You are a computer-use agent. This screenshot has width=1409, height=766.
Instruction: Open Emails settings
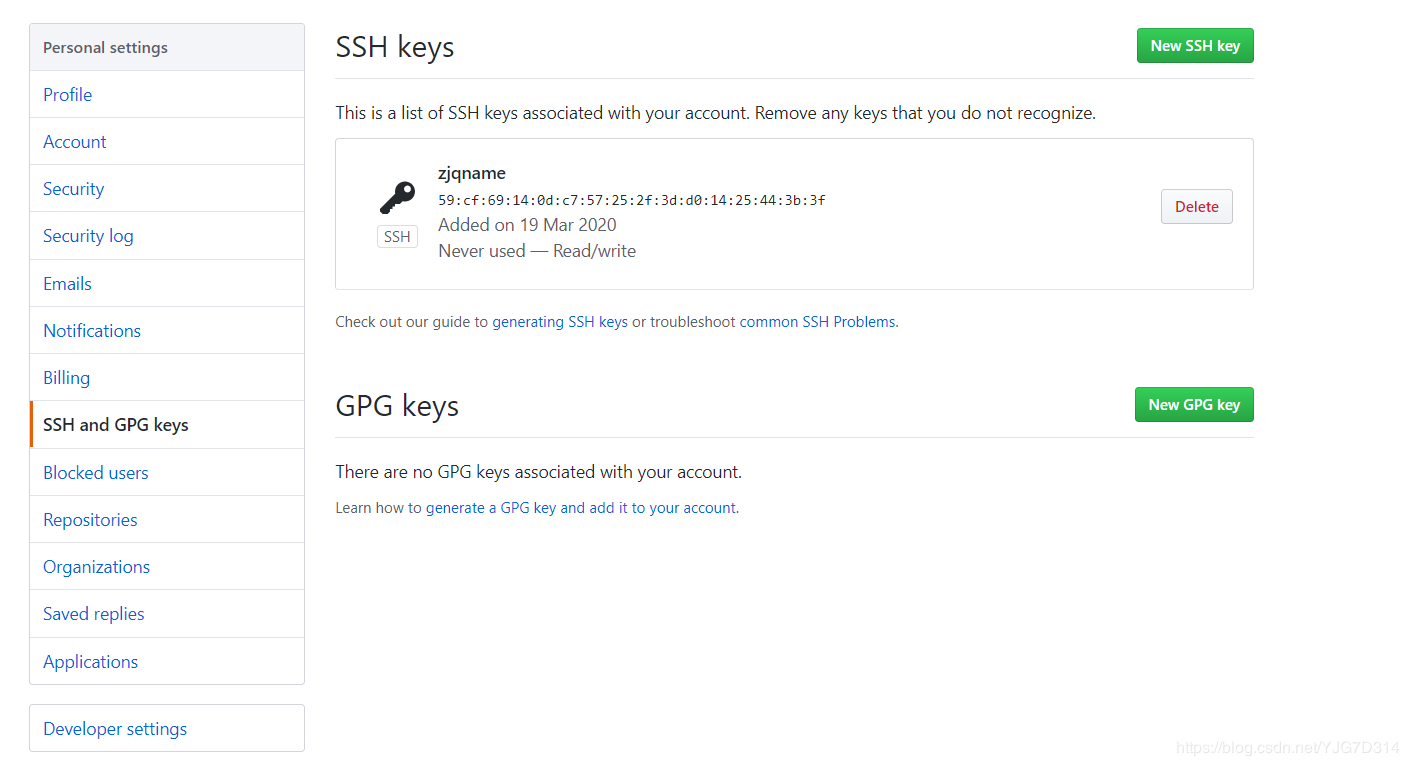click(68, 284)
